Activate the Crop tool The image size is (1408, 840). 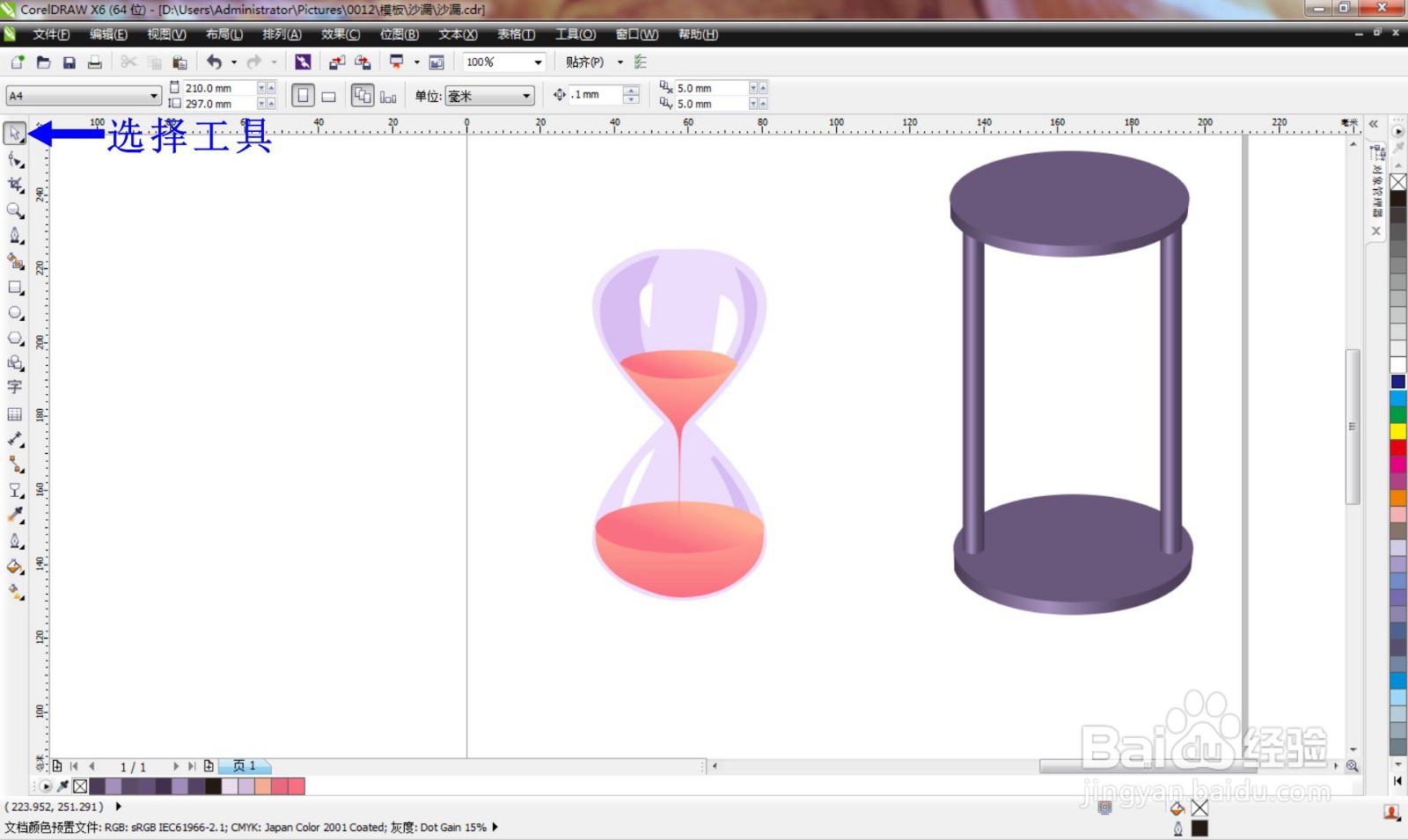(14, 185)
